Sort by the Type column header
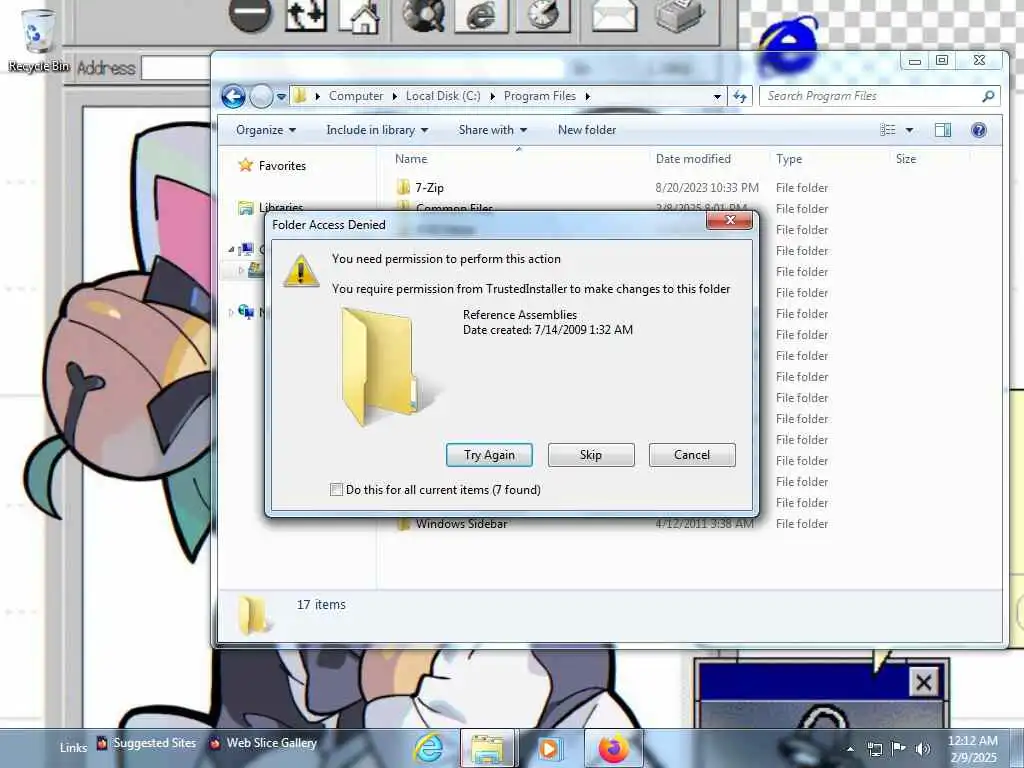 (x=789, y=159)
